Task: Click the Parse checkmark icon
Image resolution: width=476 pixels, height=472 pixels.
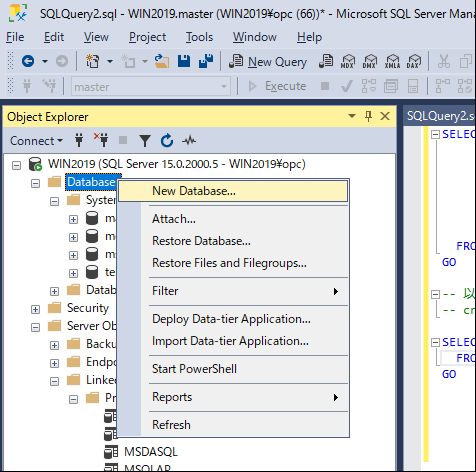Action: click(347, 86)
